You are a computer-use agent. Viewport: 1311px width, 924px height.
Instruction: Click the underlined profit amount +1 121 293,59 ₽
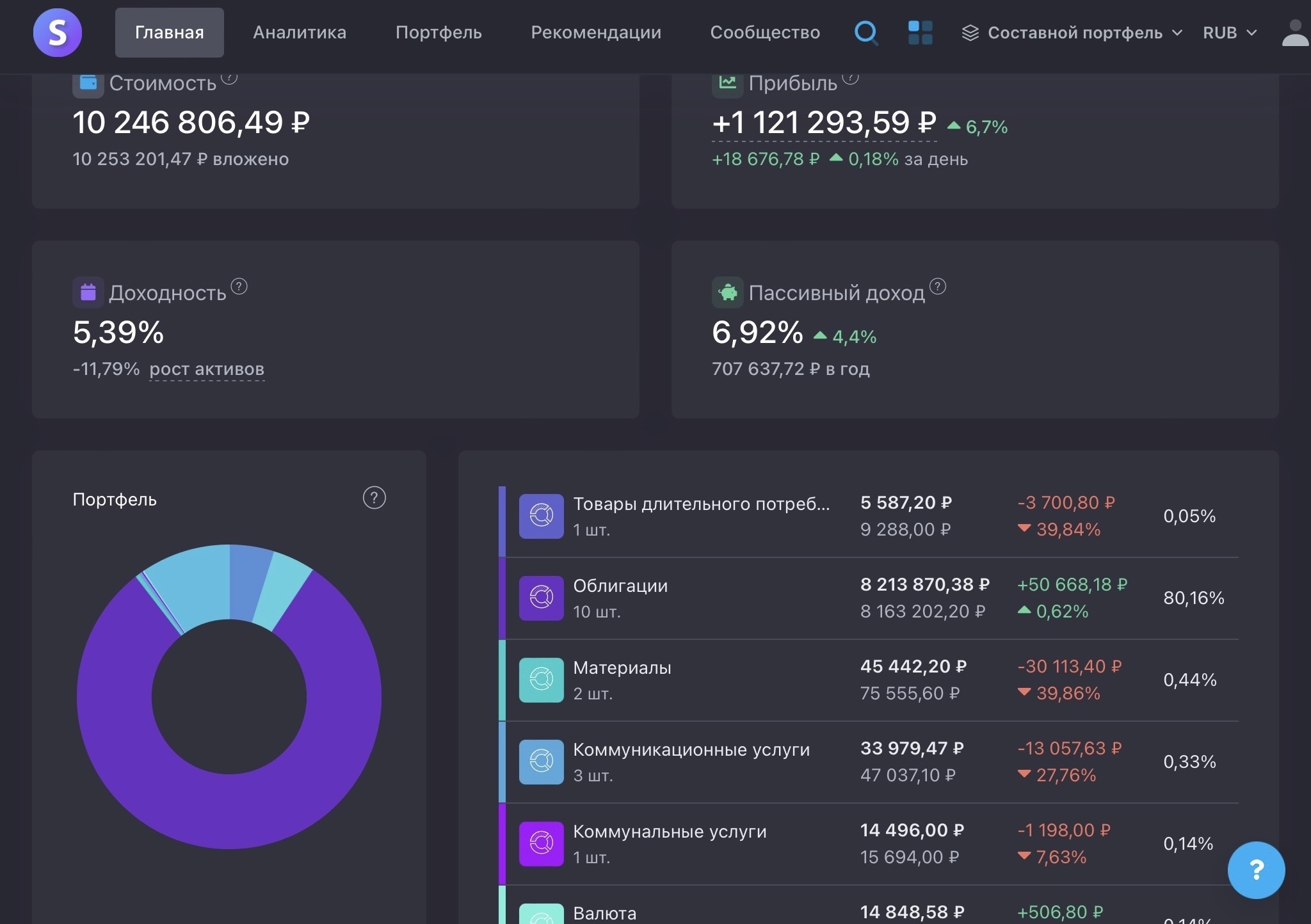[824, 123]
